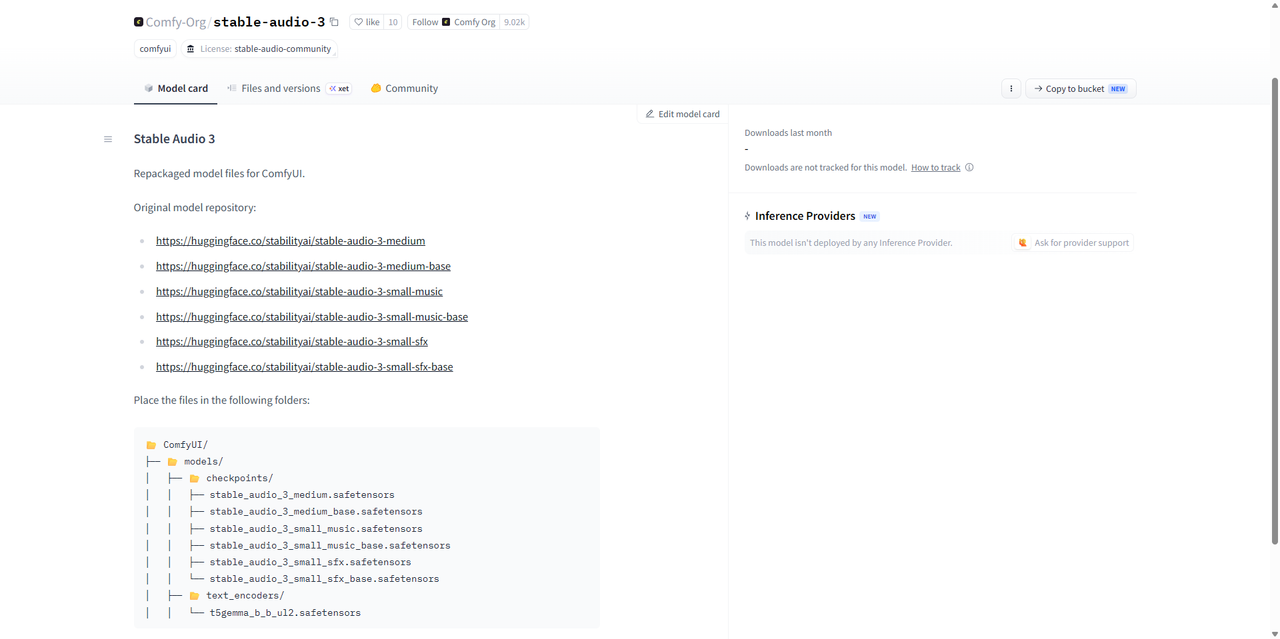Image resolution: width=1280 pixels, height=639 pixels.
Task: Open the stable-audio-3-medium repository link
Action: click(290, 241)
